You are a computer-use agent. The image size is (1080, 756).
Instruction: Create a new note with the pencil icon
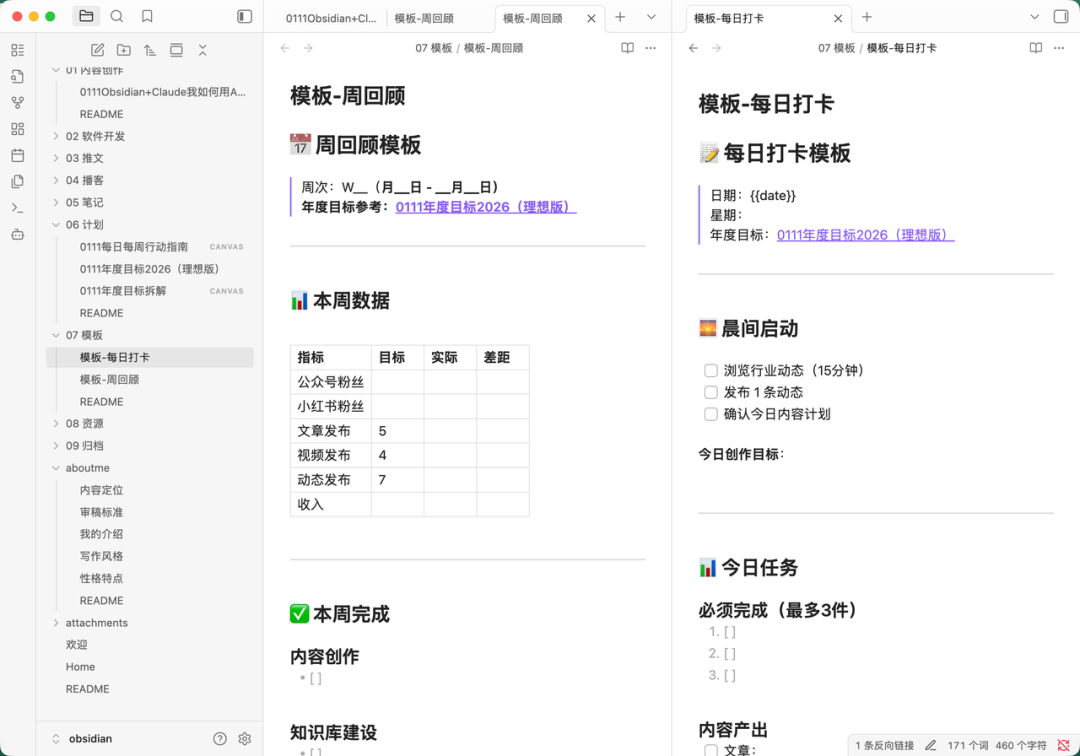pos(97,49)
